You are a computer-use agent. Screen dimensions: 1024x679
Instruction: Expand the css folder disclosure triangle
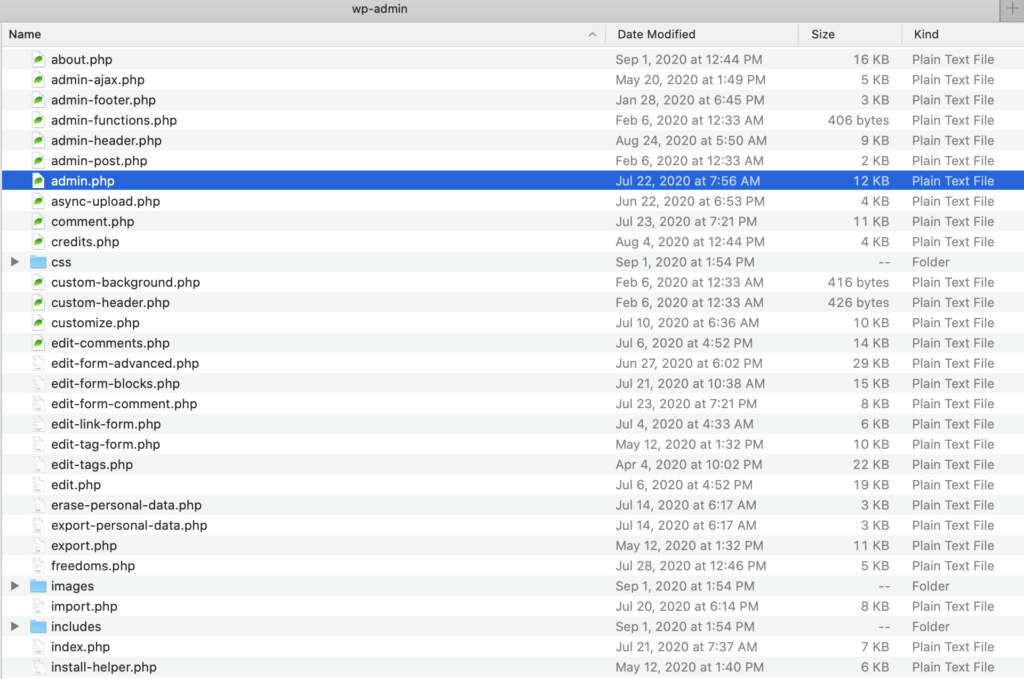pyautogui.click(x=14, y=262)
